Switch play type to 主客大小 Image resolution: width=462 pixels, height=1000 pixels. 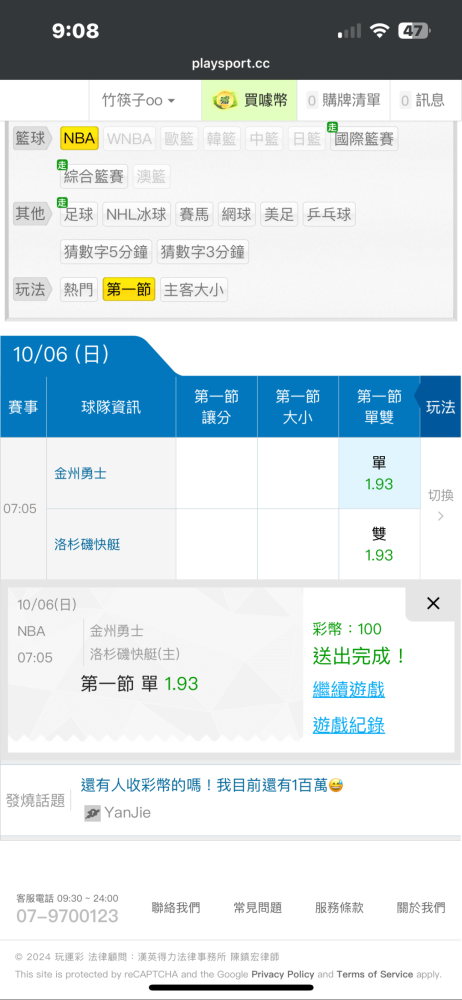(x=194, y=290)
